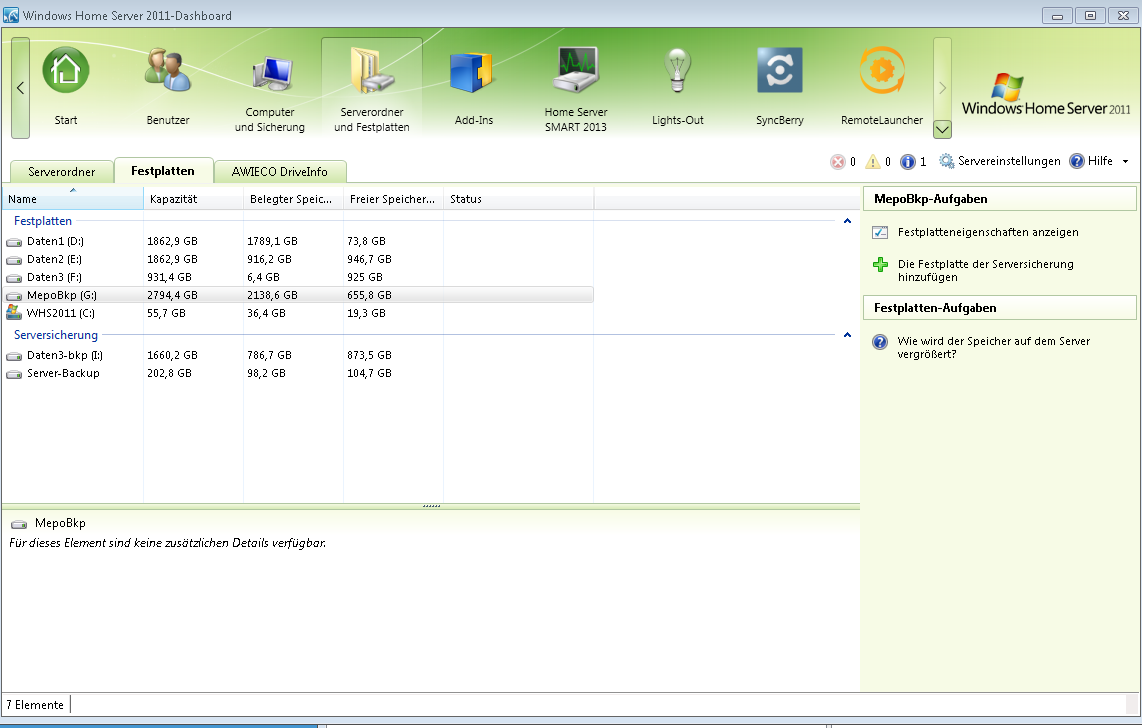Click the Daten2 (E:) drive icon
Screen dimensions: 1142x728
tap(14, 260)
